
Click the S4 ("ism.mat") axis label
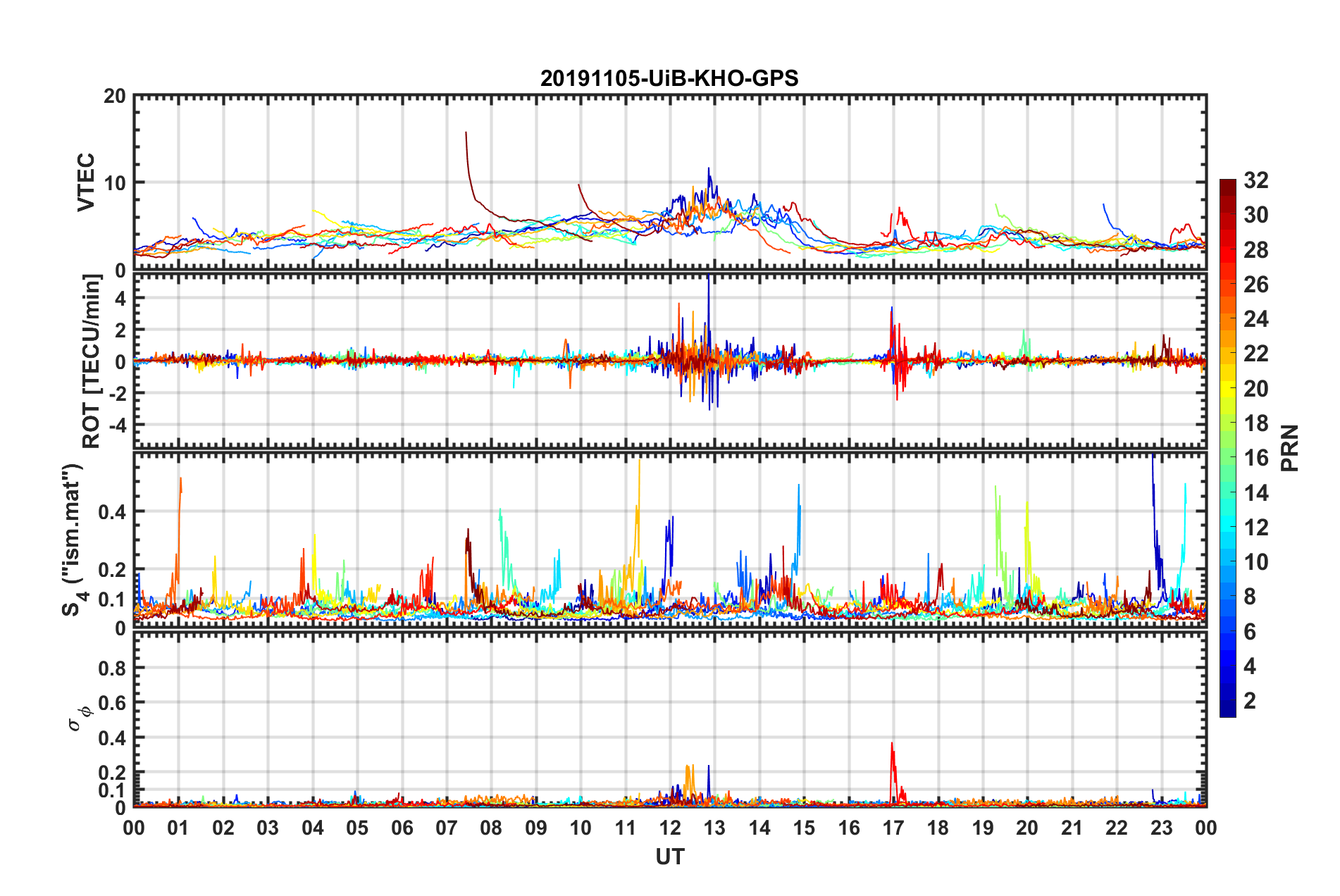(x=73, y=540)
